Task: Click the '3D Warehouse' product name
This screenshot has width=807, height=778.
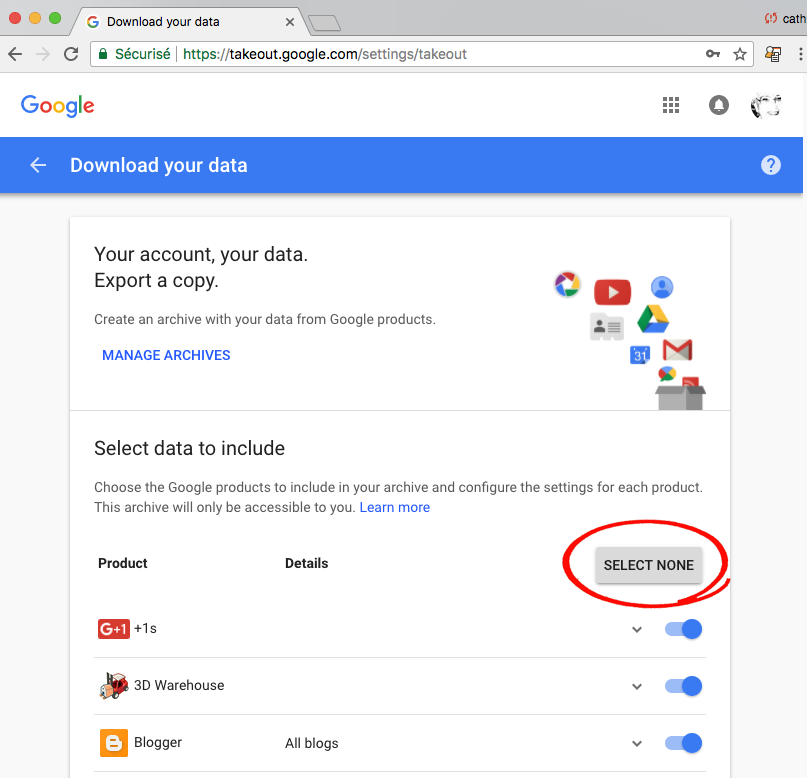Action: coord(179,685)
